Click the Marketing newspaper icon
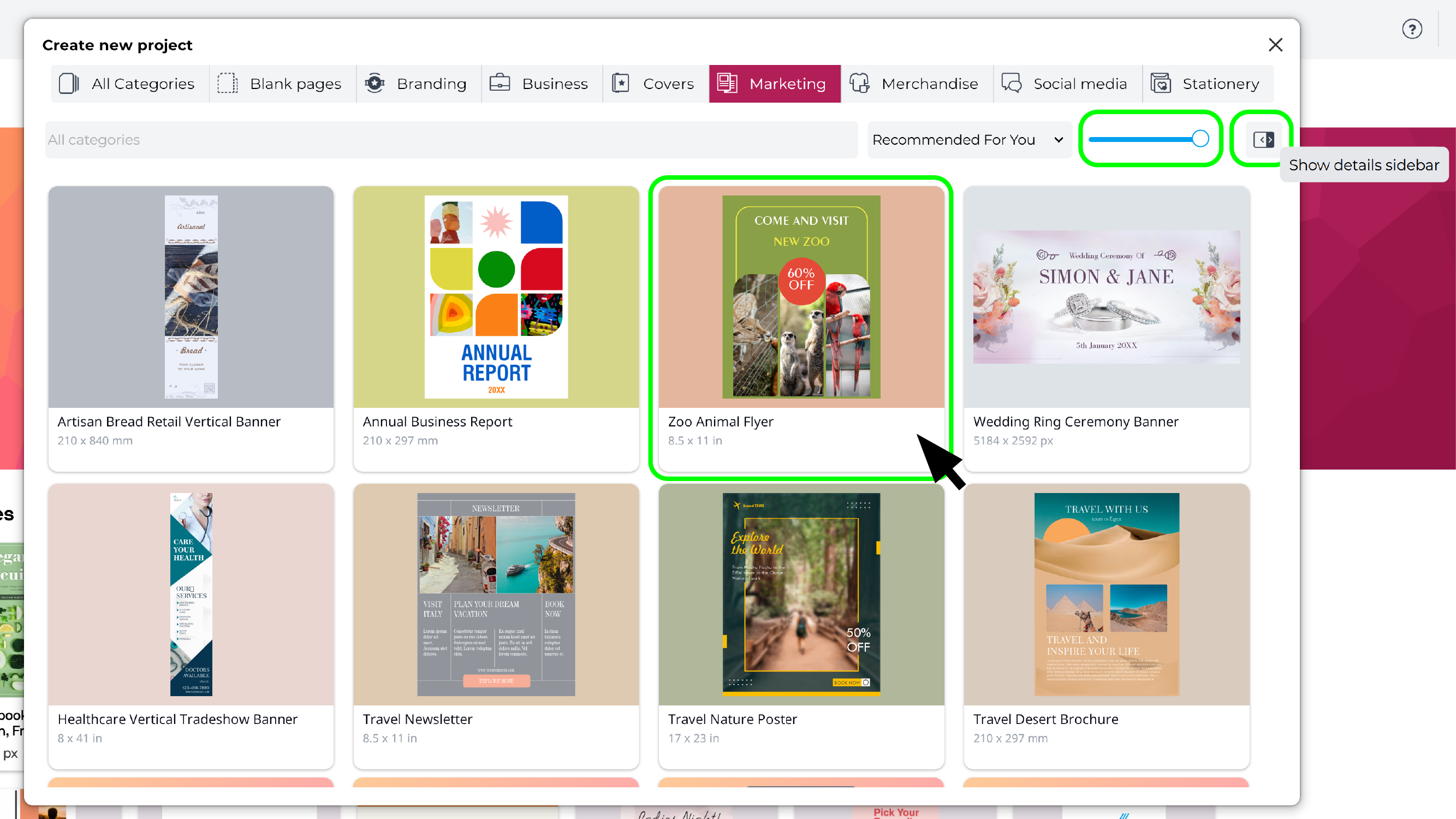The image size is (1456, 819). click(x=727, y=84)
